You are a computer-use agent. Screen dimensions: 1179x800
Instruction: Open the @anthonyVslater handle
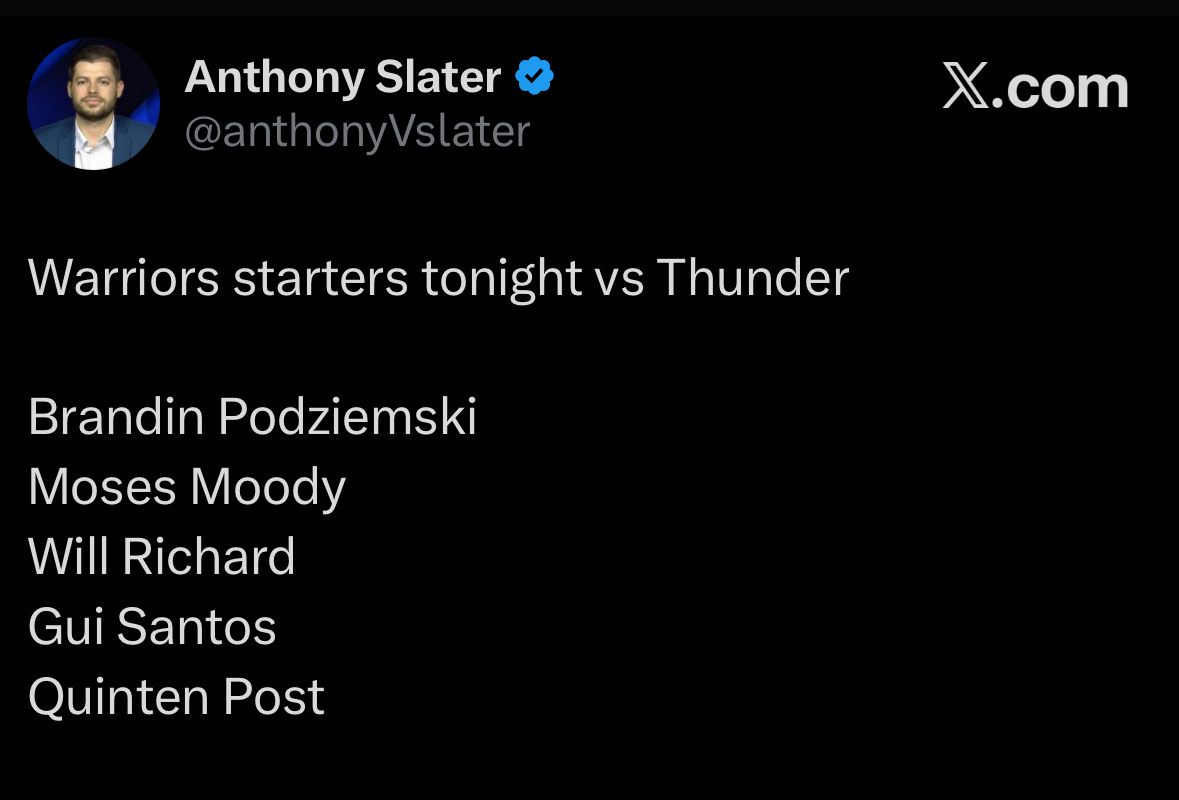(357, 132)
